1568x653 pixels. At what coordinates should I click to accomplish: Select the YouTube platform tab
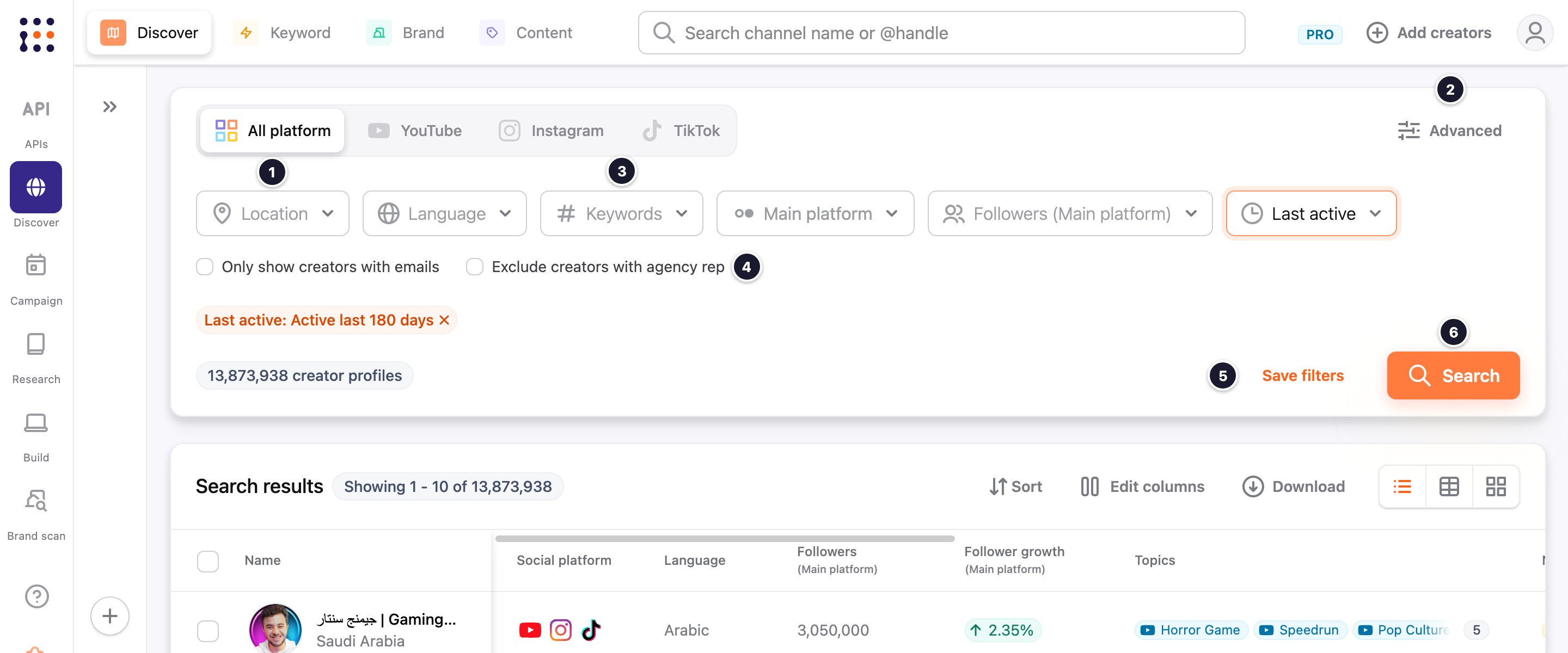pyautogui.click(x=415, y=130)
